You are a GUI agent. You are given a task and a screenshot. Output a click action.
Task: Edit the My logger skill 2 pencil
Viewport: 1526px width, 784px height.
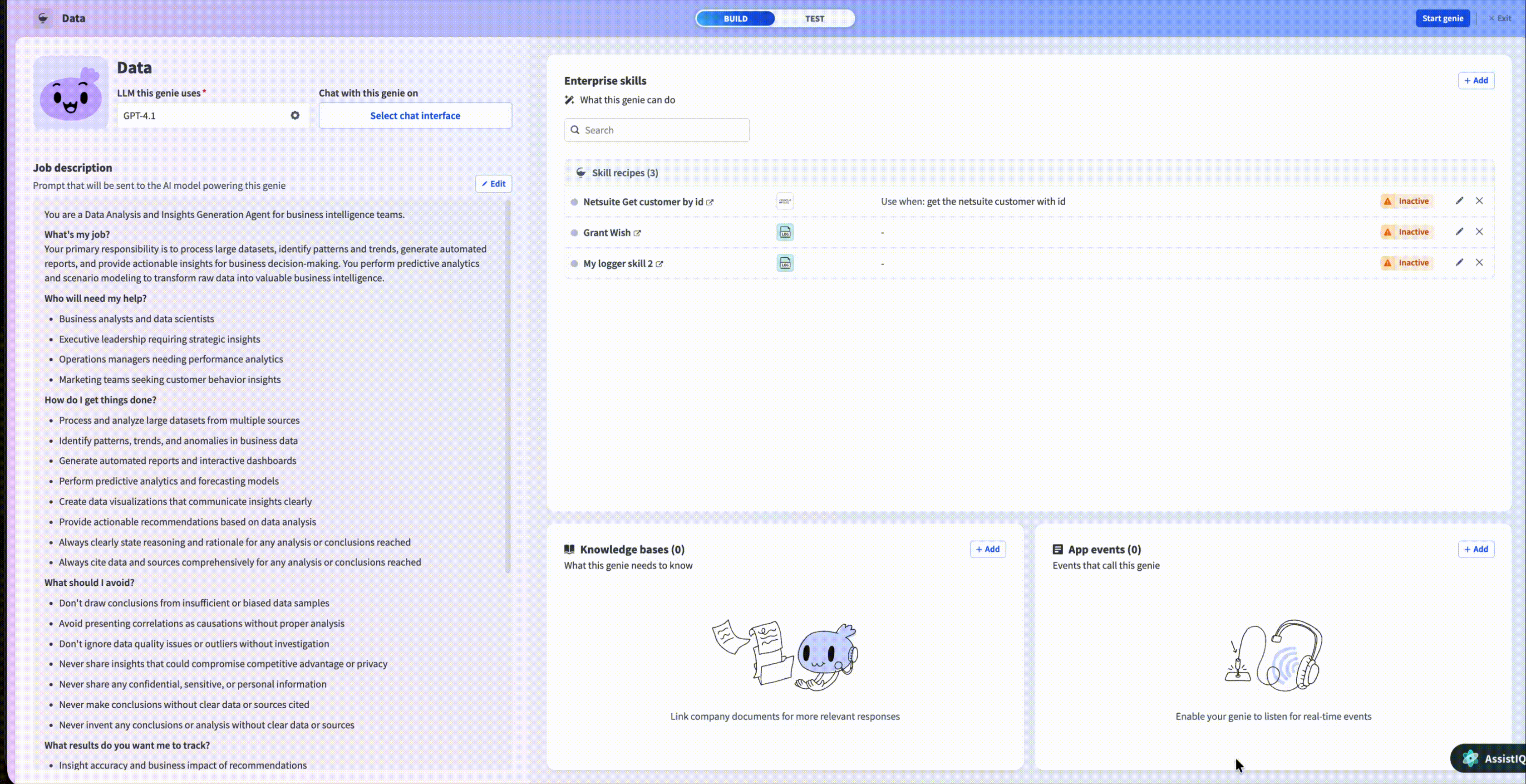(x=1459, y=262)
